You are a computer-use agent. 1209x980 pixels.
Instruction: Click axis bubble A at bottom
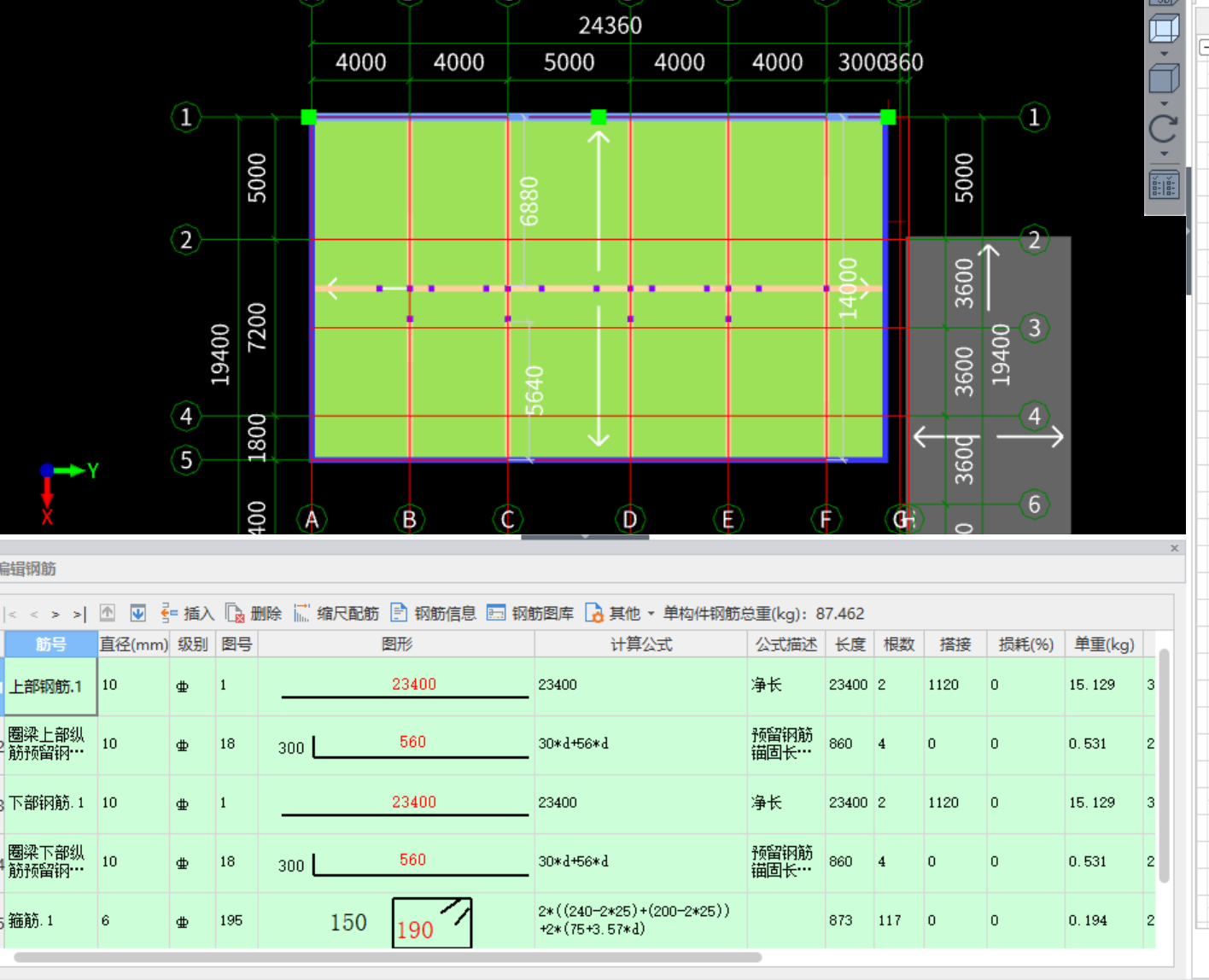click(312, 519)
